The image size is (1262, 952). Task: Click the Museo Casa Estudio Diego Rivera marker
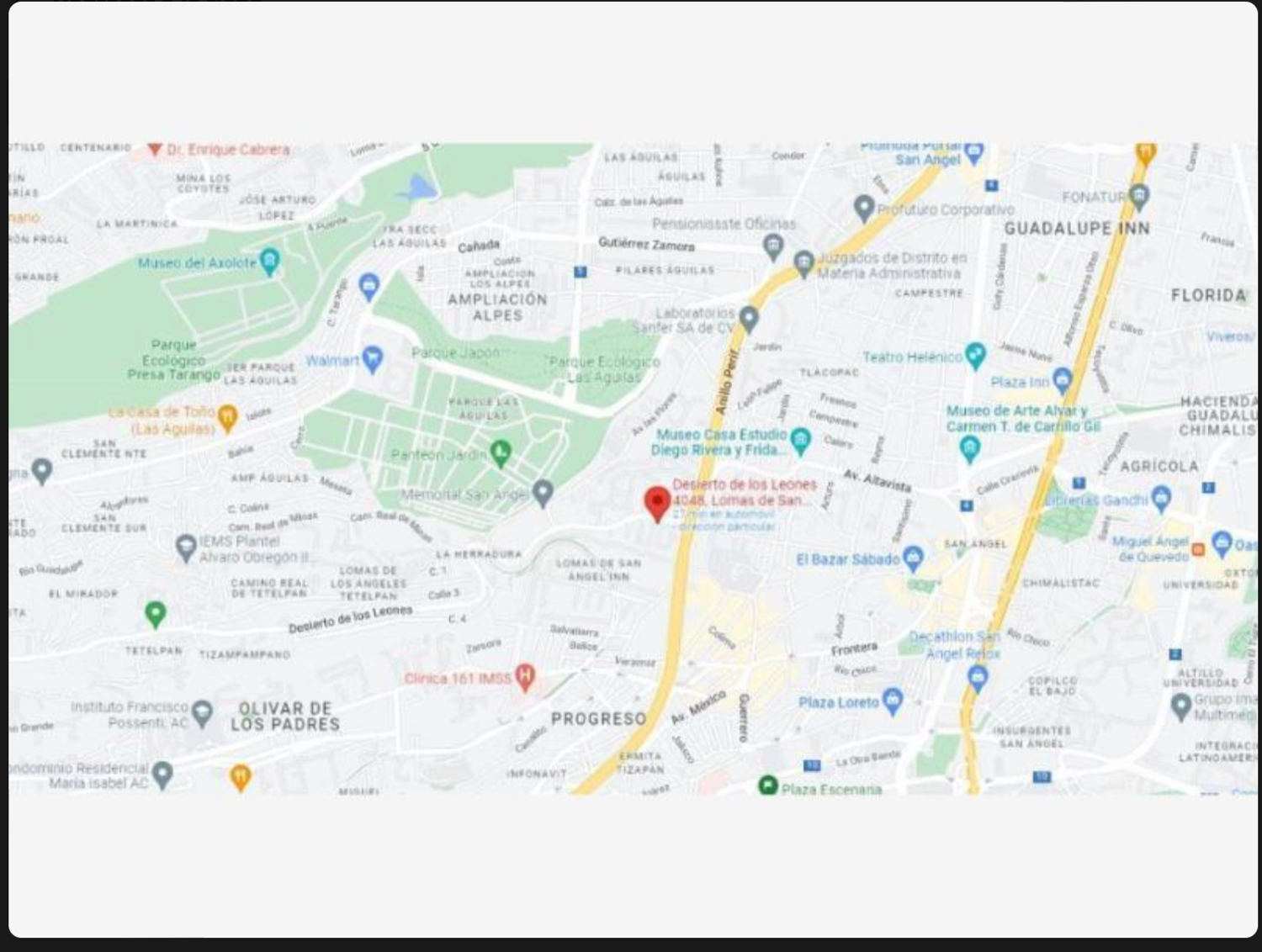point(801,440)
